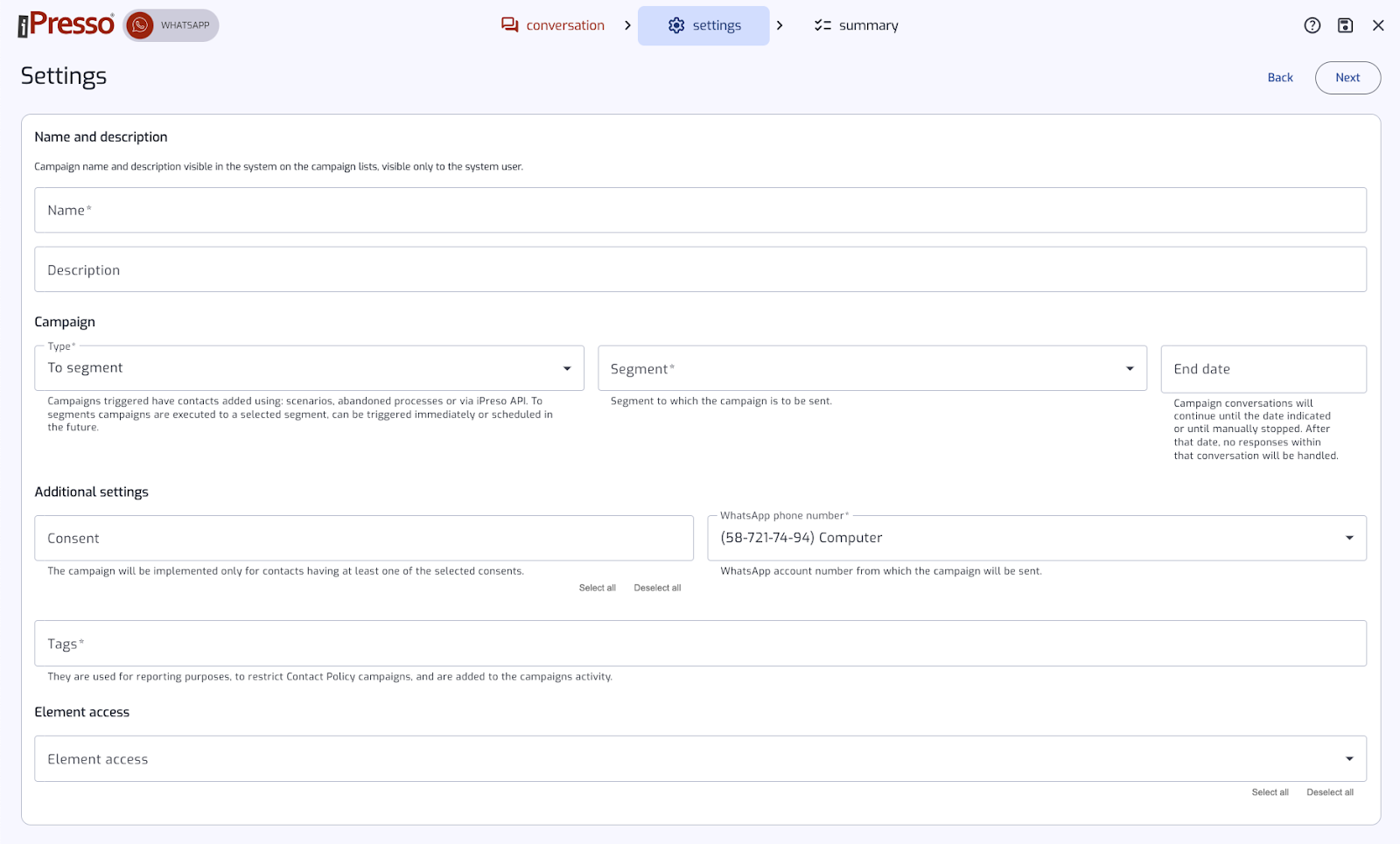Click the Consent field
Image resolution: width=1400 pixels, height=844 pixels.
(x=364, y=538)
